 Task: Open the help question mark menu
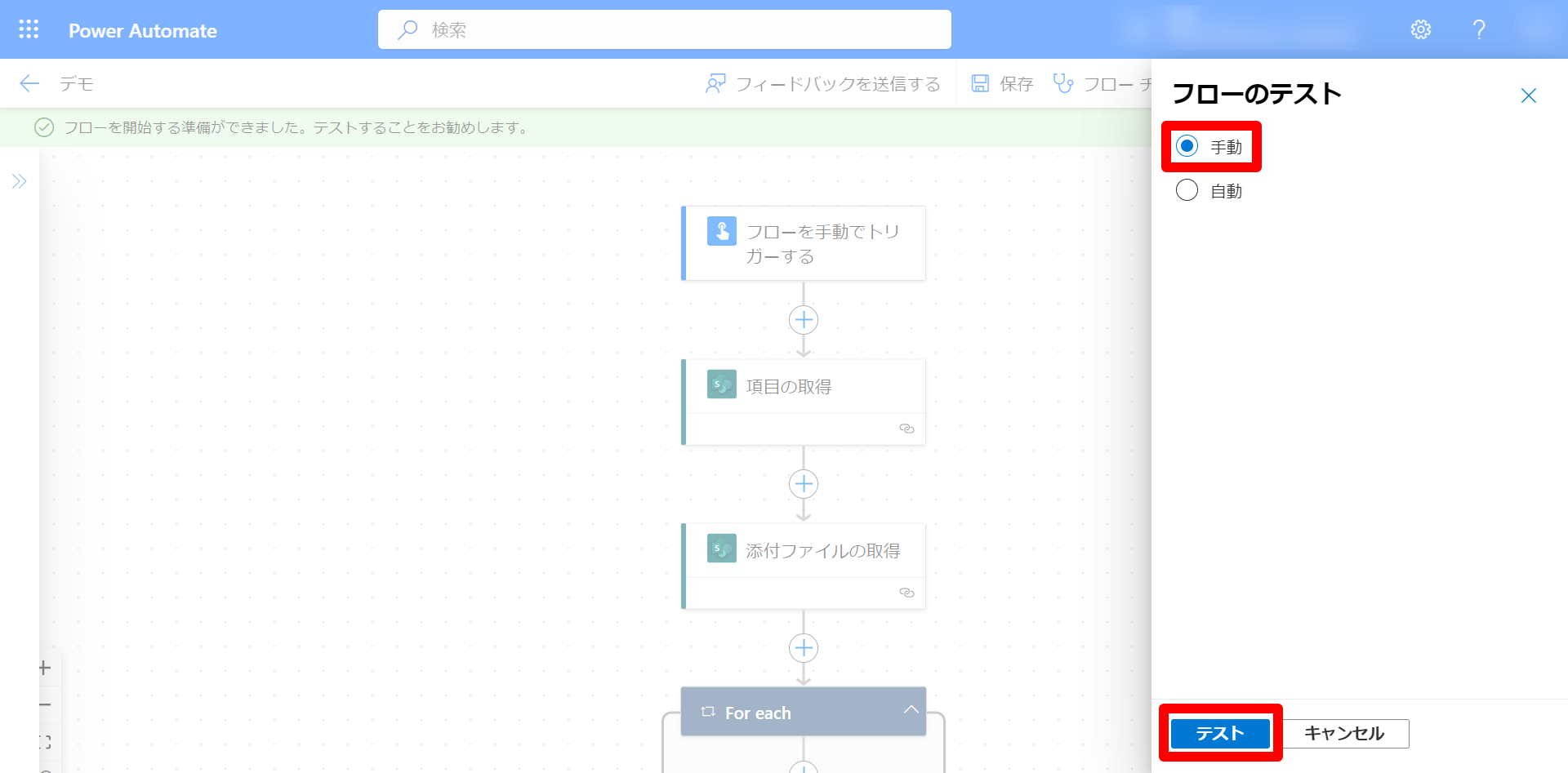point(1479,29)
